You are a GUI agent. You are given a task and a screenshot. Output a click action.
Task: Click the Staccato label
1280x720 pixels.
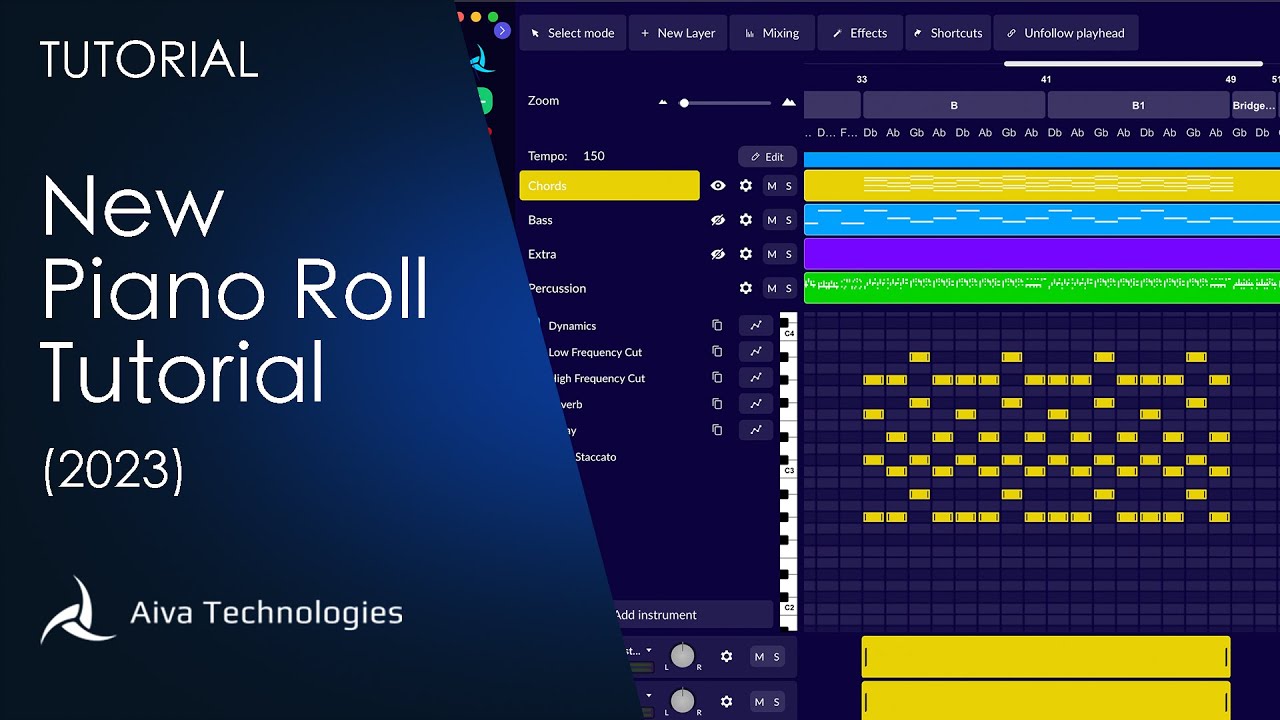tap(595, 457)
